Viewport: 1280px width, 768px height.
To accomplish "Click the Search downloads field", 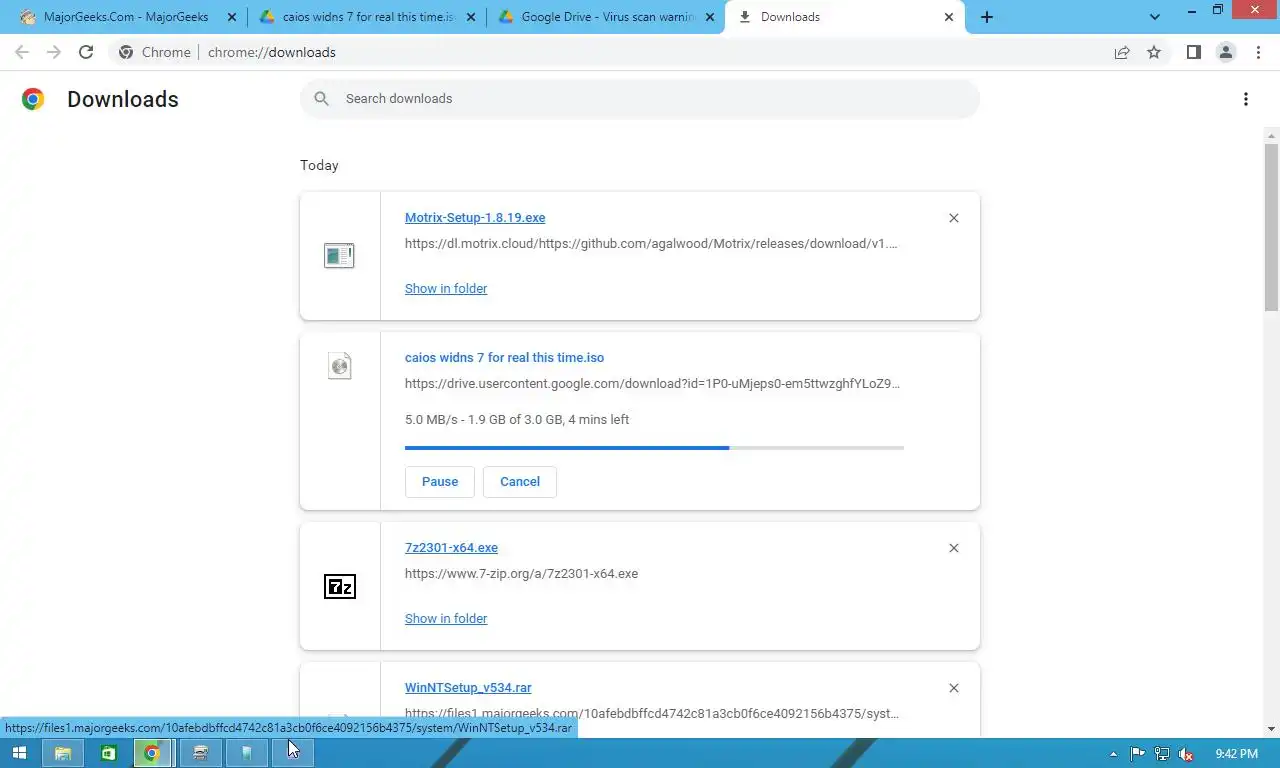I will pyautogui.click(x=640, y=98).
